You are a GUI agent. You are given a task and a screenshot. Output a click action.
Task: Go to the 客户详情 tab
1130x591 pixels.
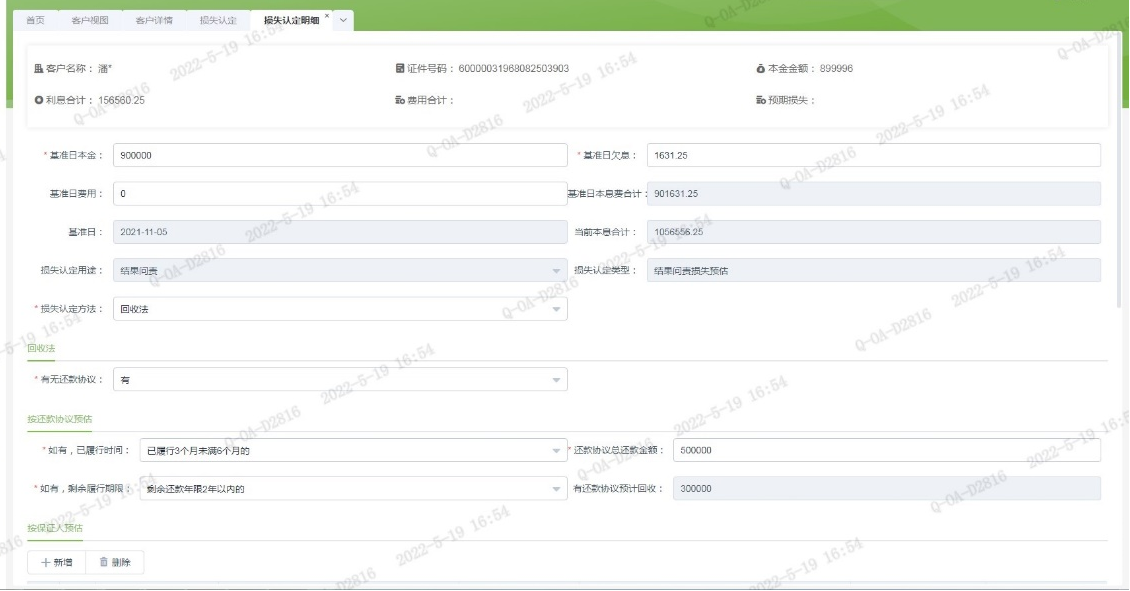(x=154, y=20)
